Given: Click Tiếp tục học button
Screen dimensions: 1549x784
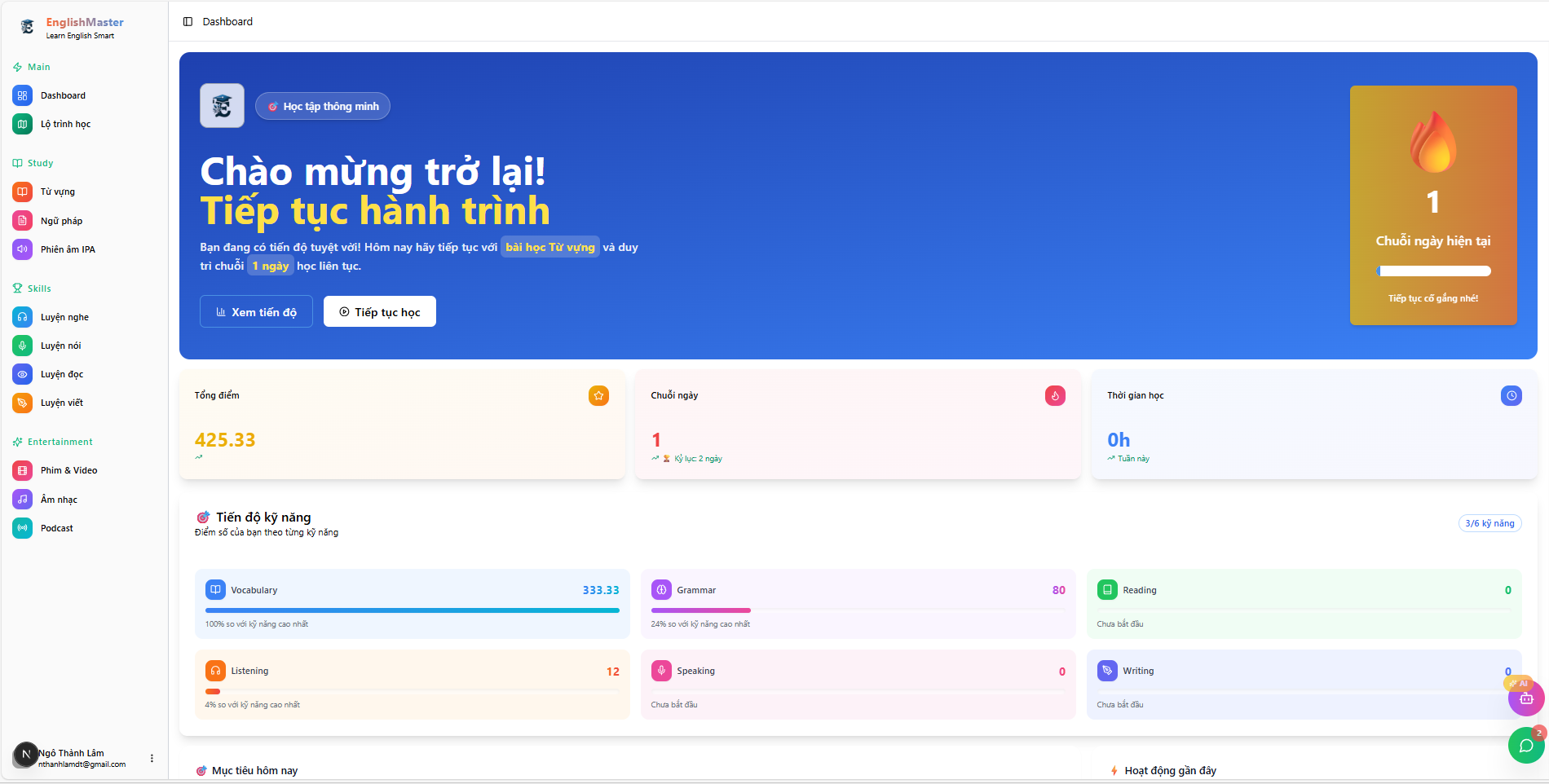Looking at the screenshot, I should 380,311.
